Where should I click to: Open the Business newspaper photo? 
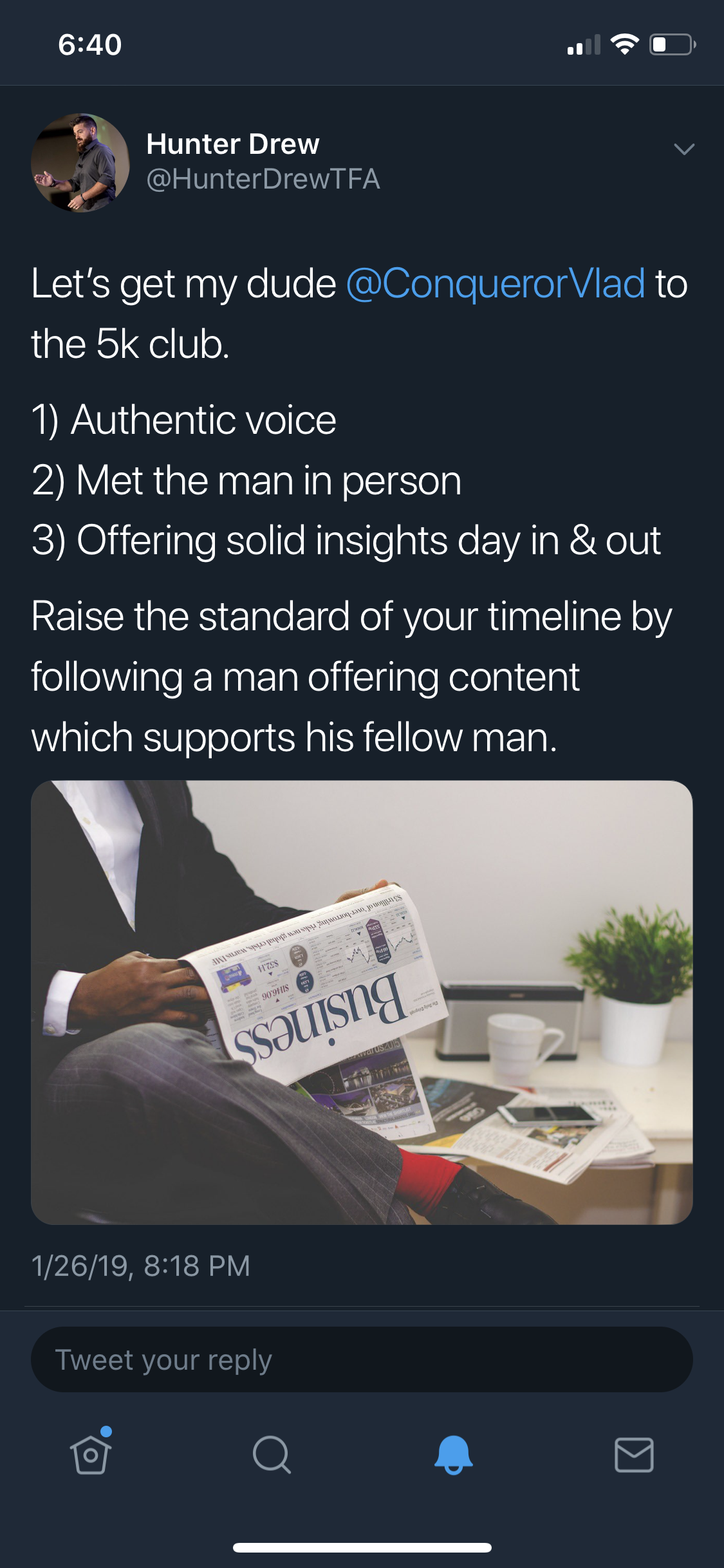coord(362,1002)
